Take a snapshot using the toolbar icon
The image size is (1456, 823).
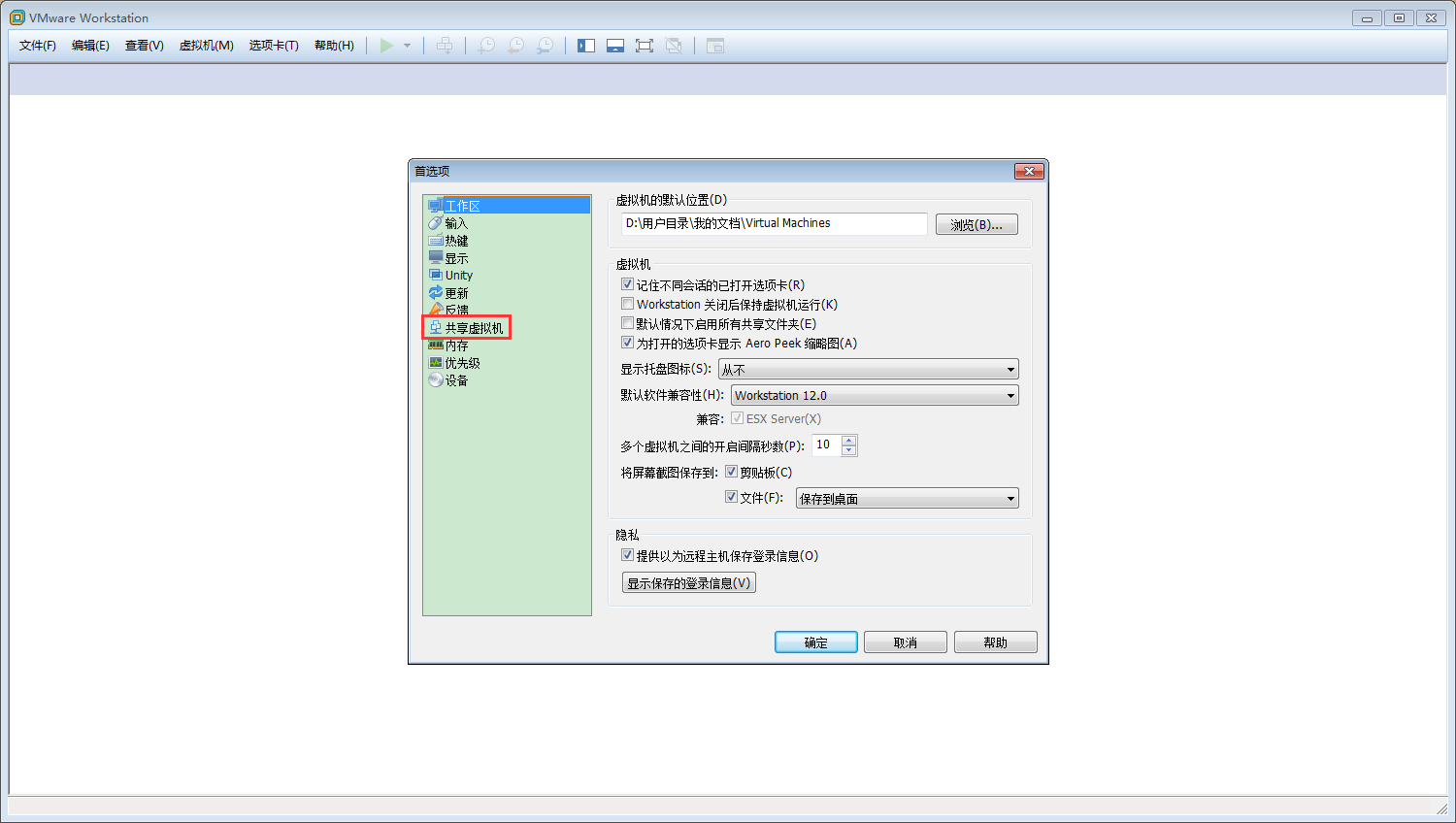485,45
